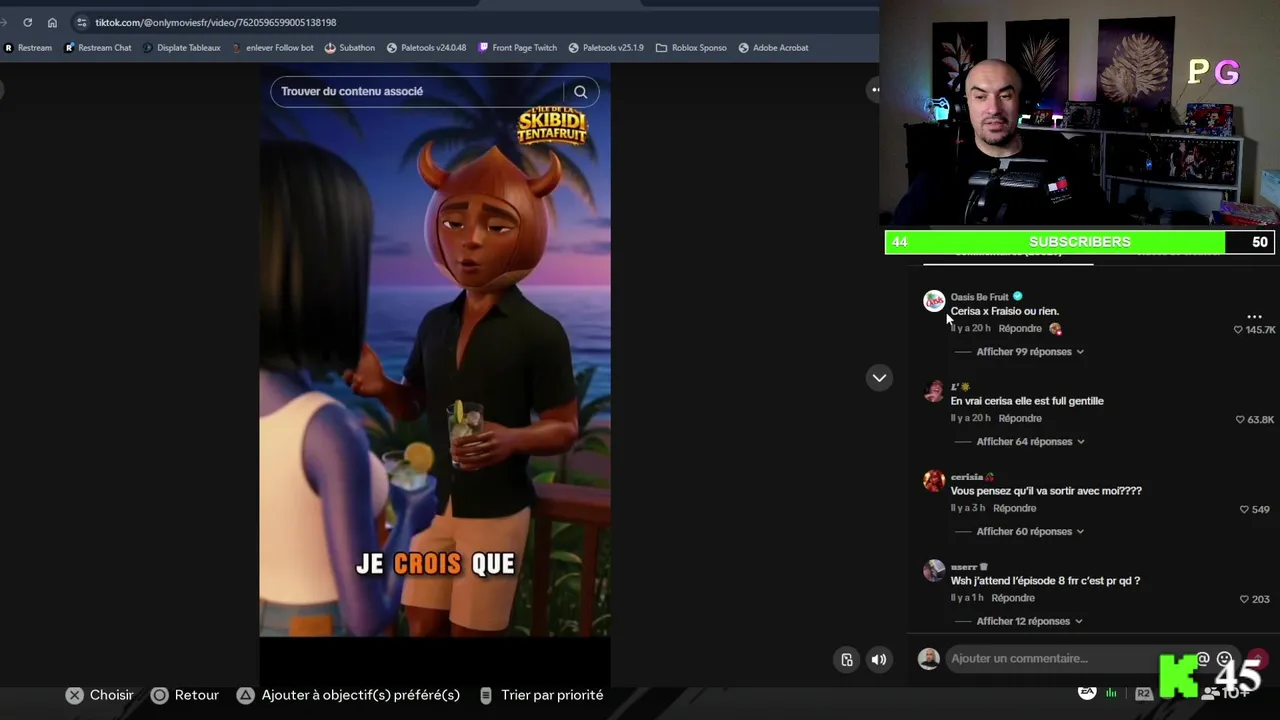Reply to the épisode 8 comment
Image resolution: width=1280 pixels, height=720 pixels.
pyautogui.click(x=1013, y=598)
